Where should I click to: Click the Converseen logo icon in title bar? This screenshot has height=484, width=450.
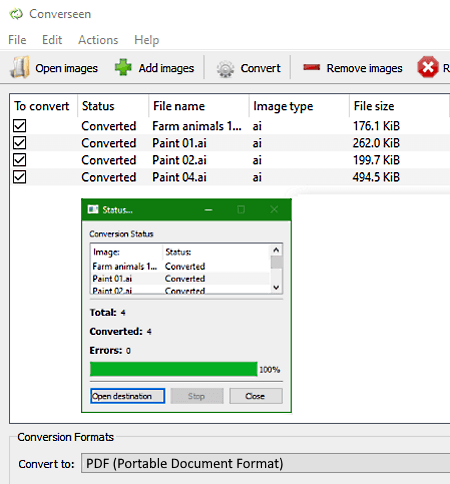[x=16, y=14]
